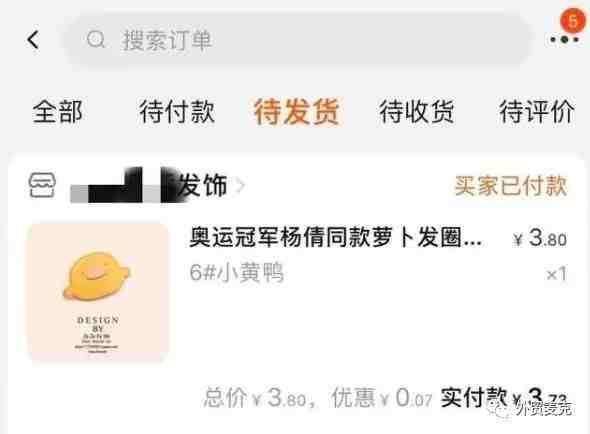Select the highlighted 待发货 tab
This screenshot has width=590, height=434.
click(x=297, y=112)
